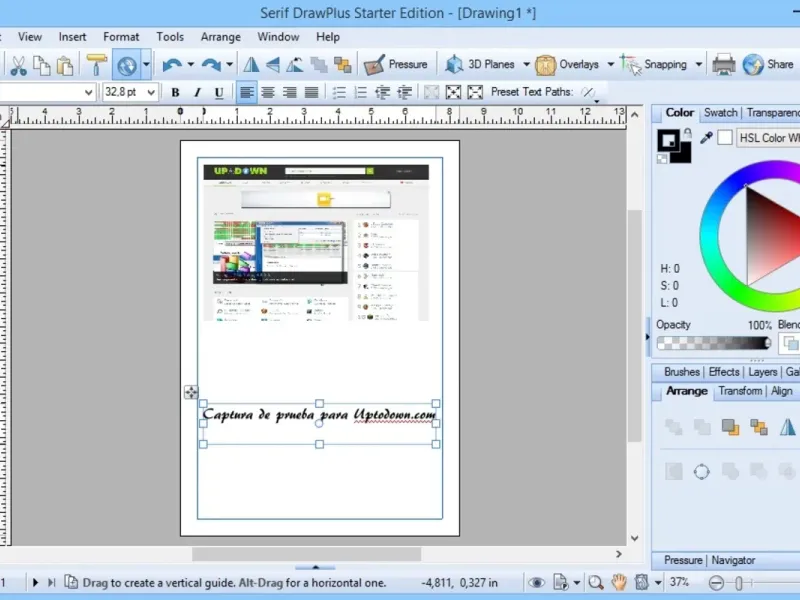Undo the last action
Screen dimensions: 800x600
(x=172, y=65)
